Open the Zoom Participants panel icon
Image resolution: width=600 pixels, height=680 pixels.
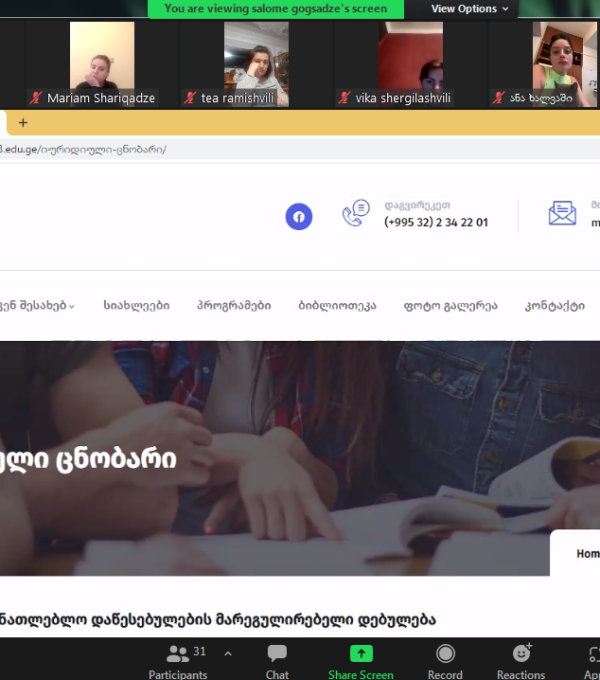[177, 654]
